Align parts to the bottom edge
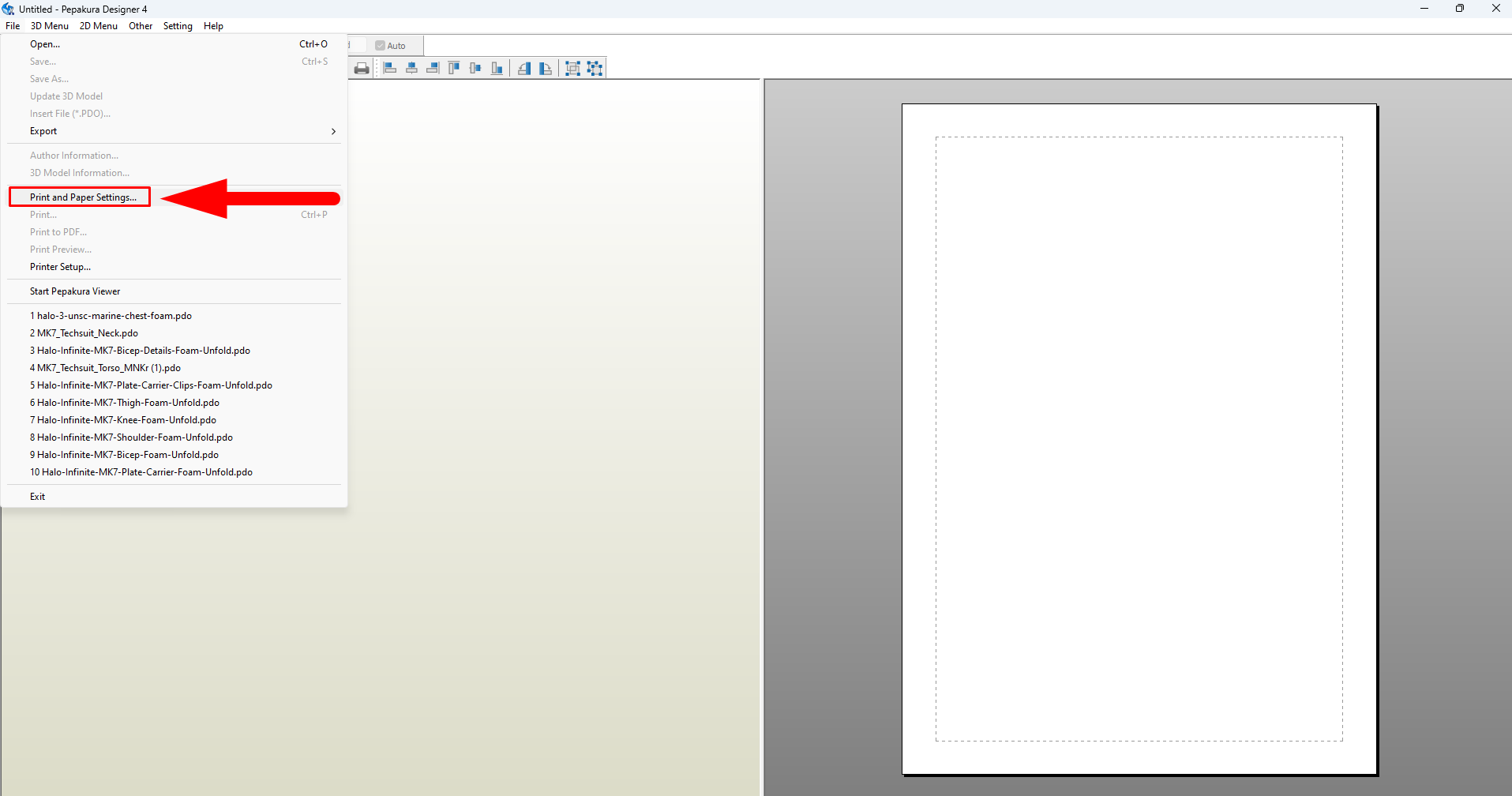 tap(497, 69)
